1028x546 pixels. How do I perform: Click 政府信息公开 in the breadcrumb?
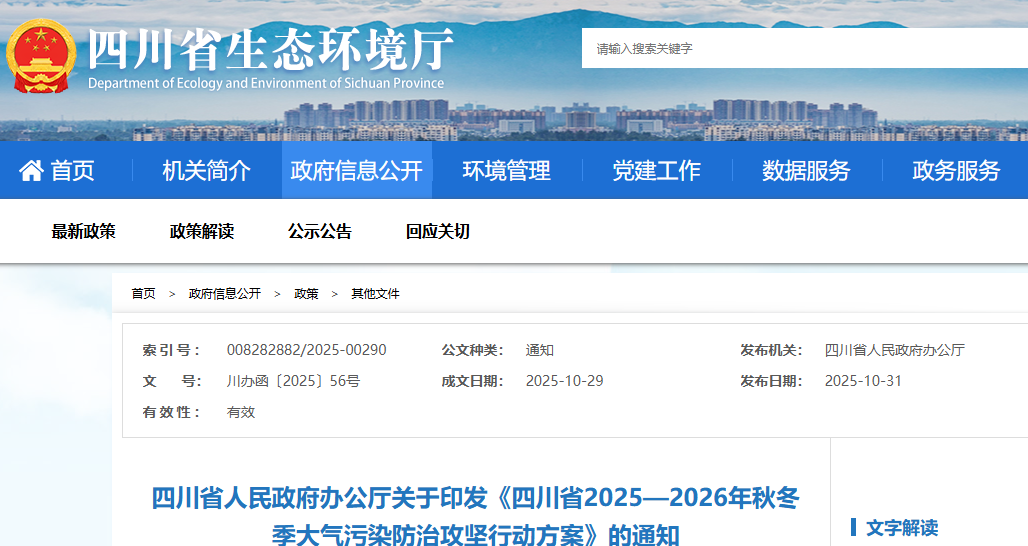coord(225,294)
